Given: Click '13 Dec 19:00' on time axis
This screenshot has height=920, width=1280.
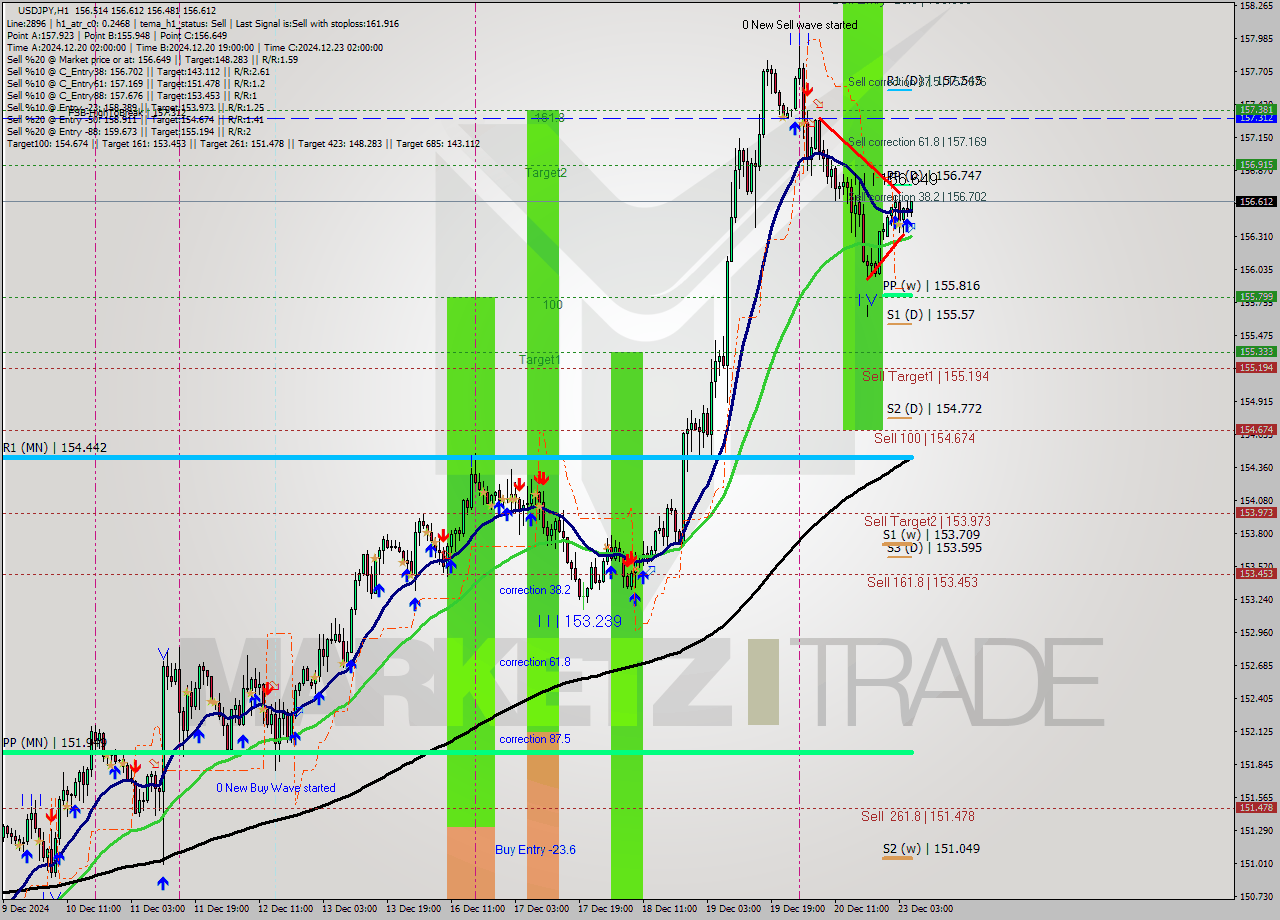Looking at the screenshot, I should pyautogui.click(x=414, y=909).
